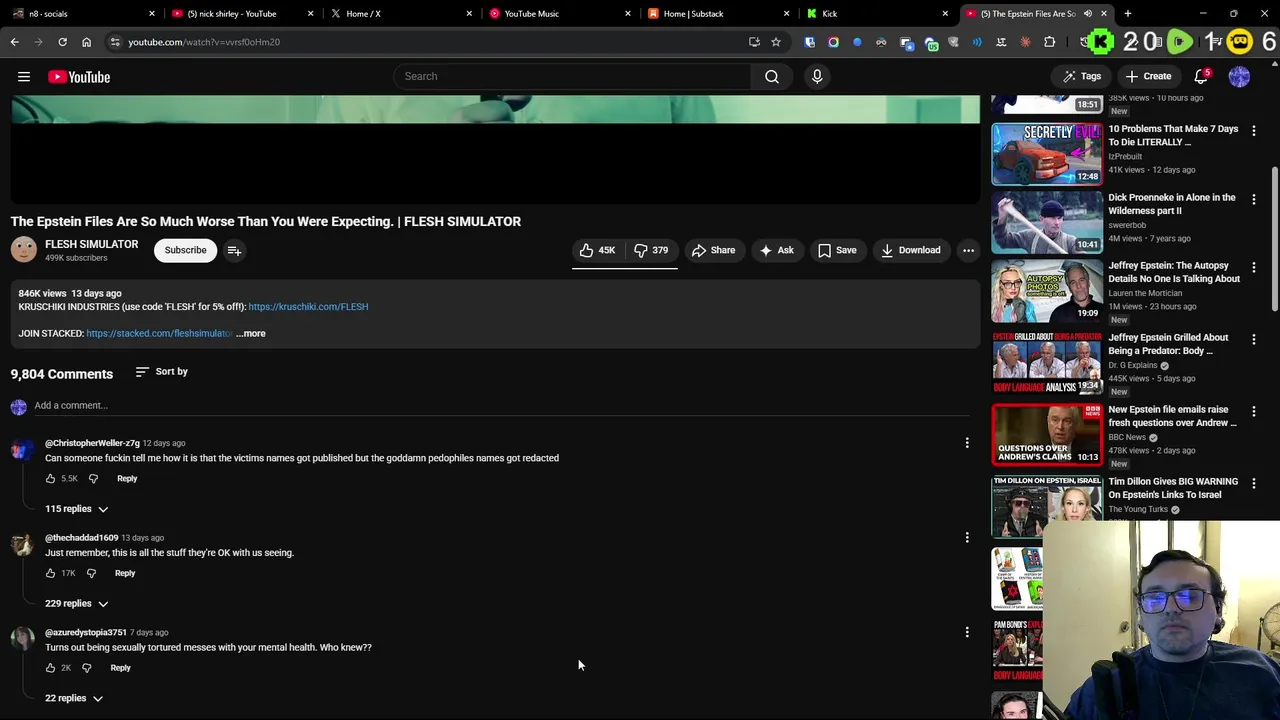Reply to azuredystopia3751's comment

(120, 668)
